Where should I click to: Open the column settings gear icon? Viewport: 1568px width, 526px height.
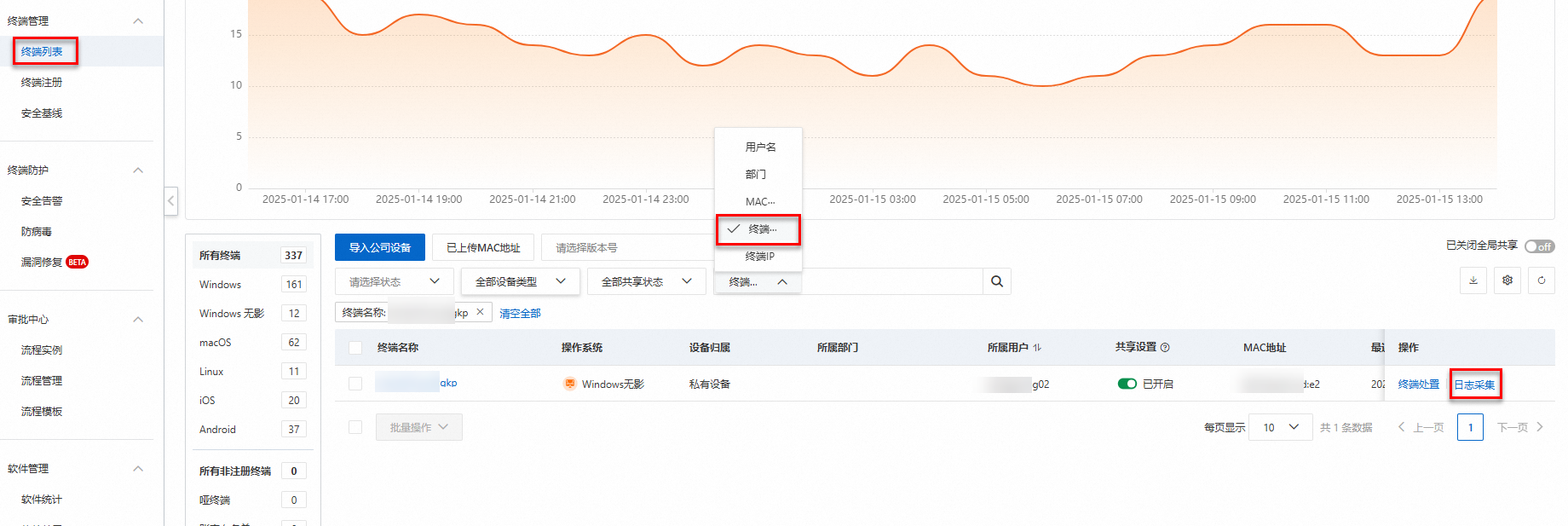1507,280
